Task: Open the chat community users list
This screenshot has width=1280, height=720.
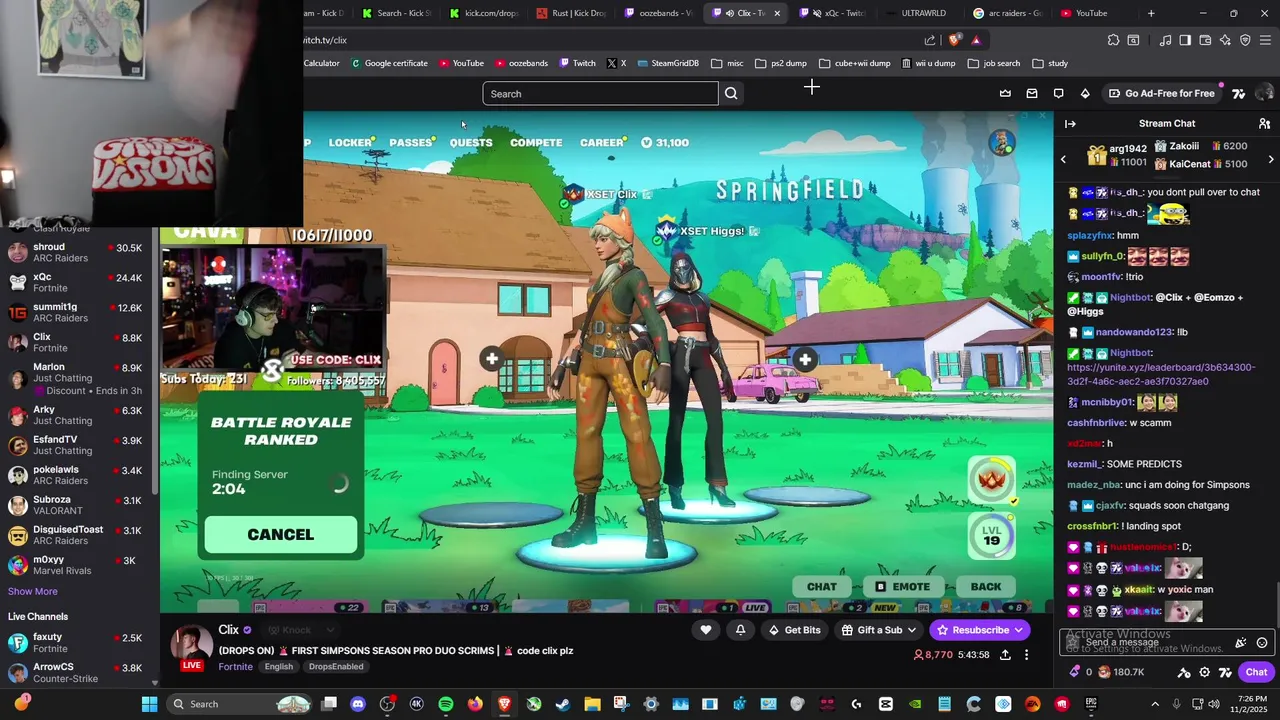Action: pyautogui.click(x=1264, y=123)
